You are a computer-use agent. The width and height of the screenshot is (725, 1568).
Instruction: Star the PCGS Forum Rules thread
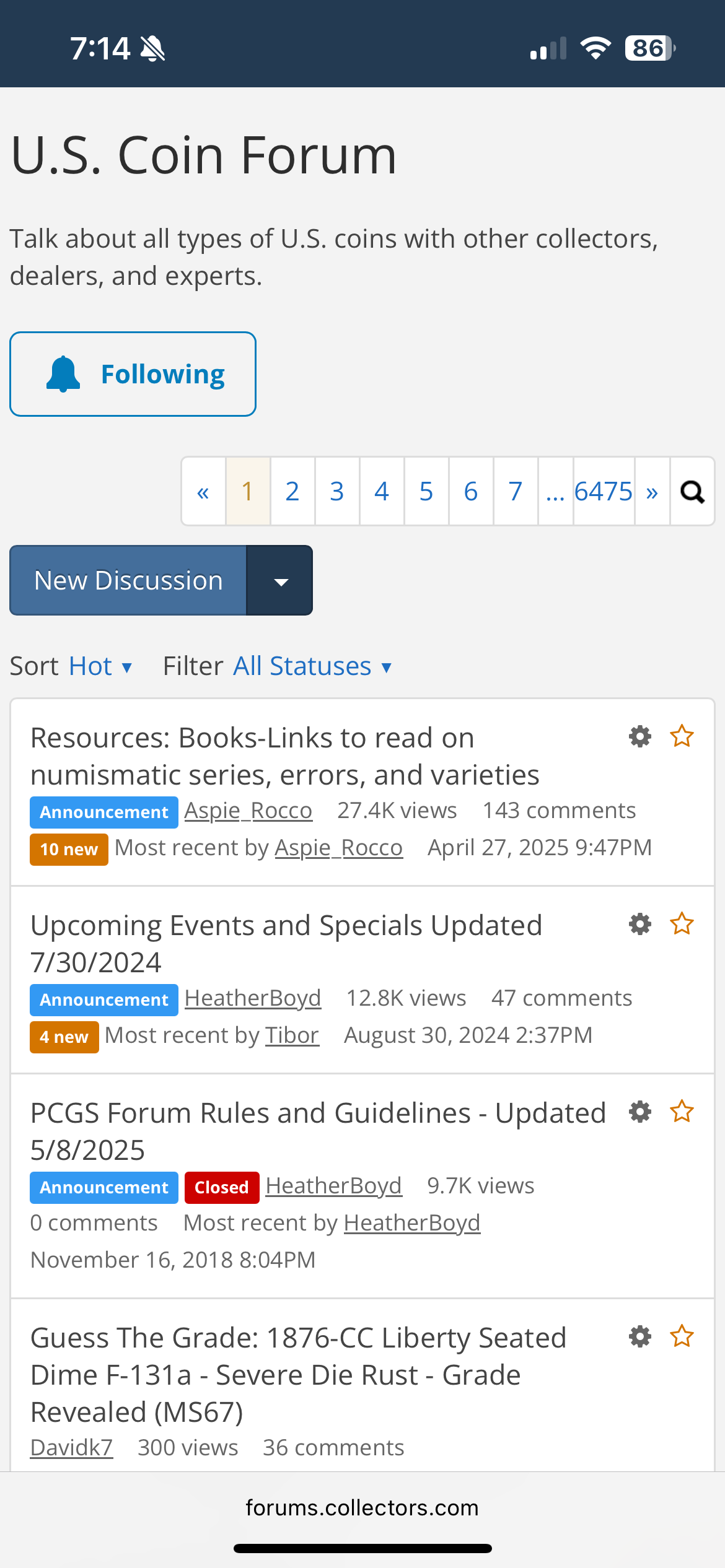[x=682, y=1112]
